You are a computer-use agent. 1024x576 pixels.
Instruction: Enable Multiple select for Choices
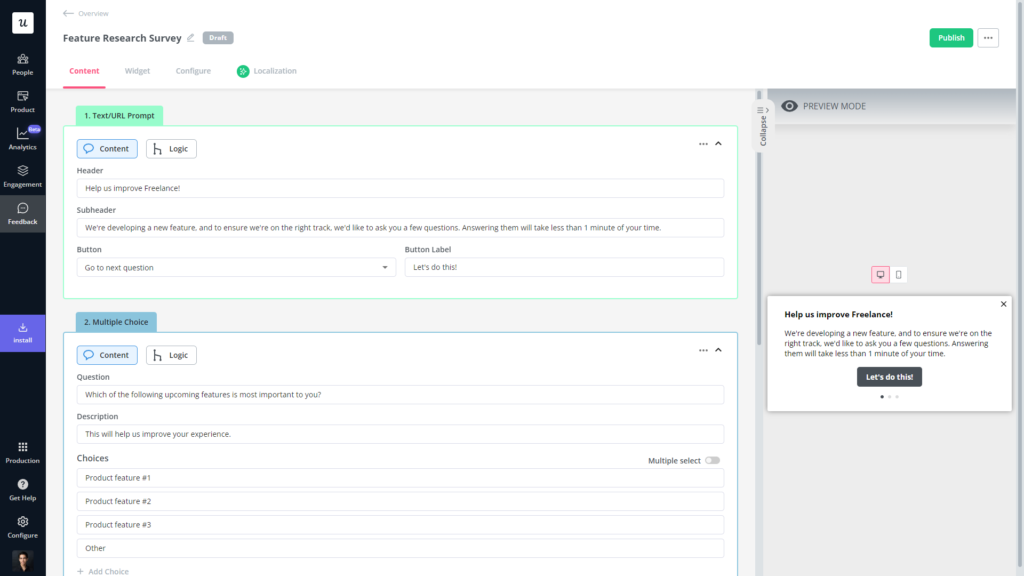click(713, 460)
